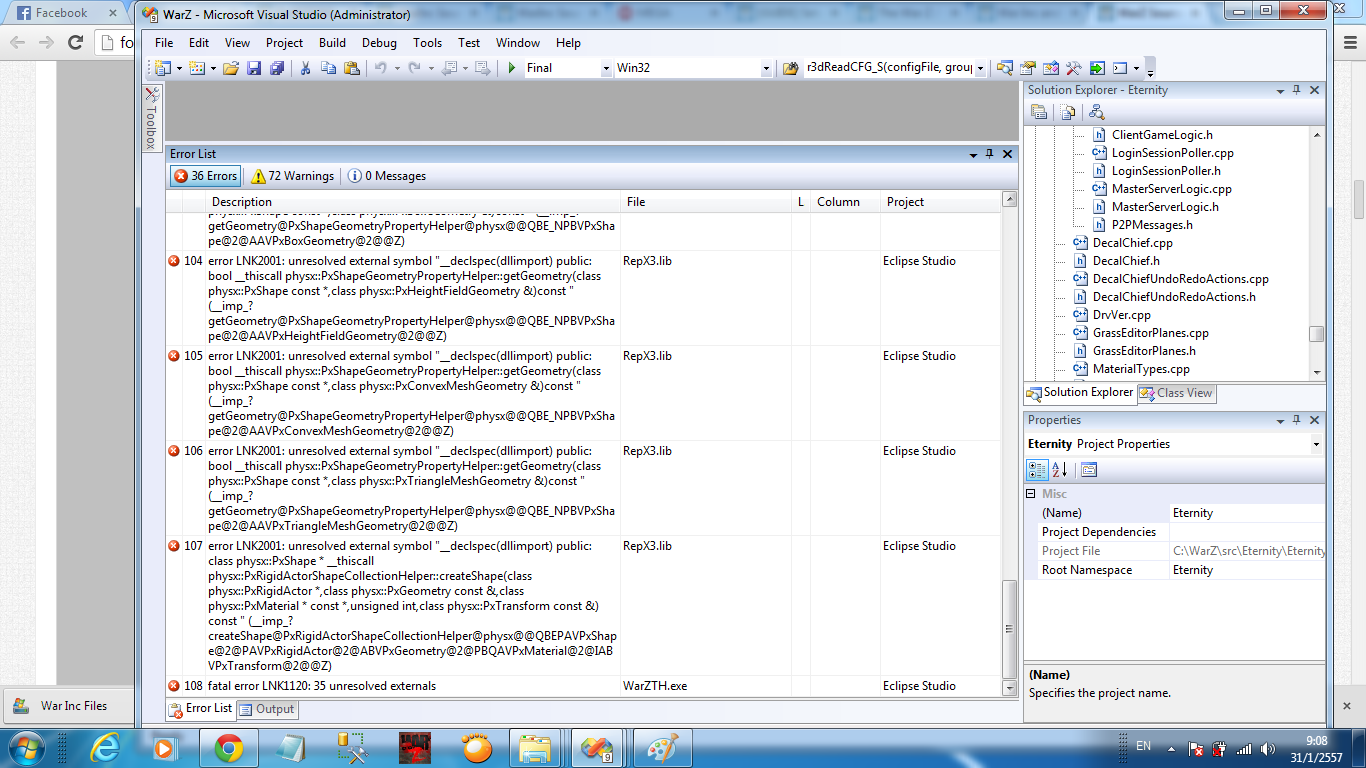The width and height of the screenshot is (1366, 768).
Task: Click the Cut scissors icon
Action: click(305, 68)
